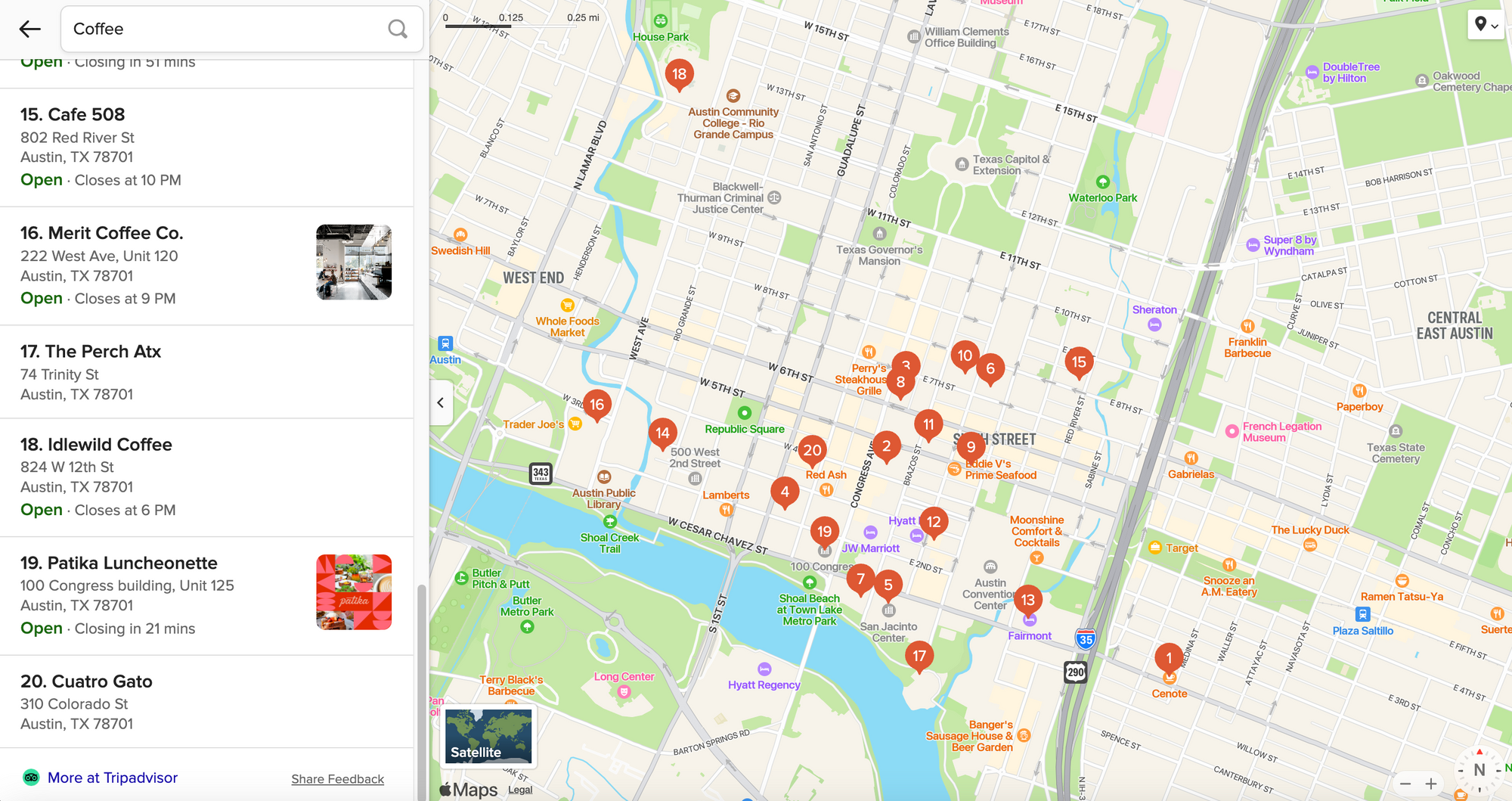This screenshot has height=801, width=1512.
Task: Click the Paperboy restaurant icon
Action: coord(1359,391)
